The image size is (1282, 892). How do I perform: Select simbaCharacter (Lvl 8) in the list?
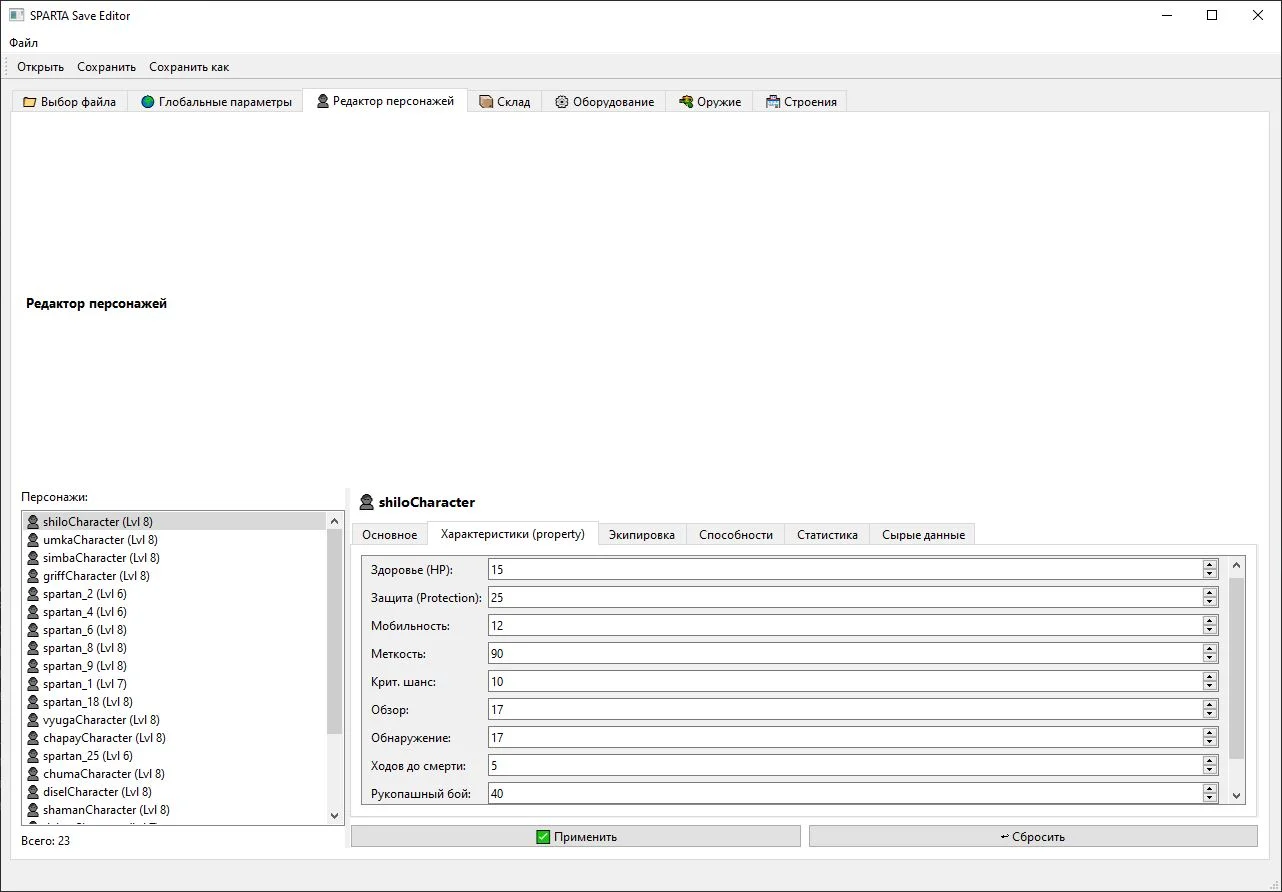tap(174, 557)
